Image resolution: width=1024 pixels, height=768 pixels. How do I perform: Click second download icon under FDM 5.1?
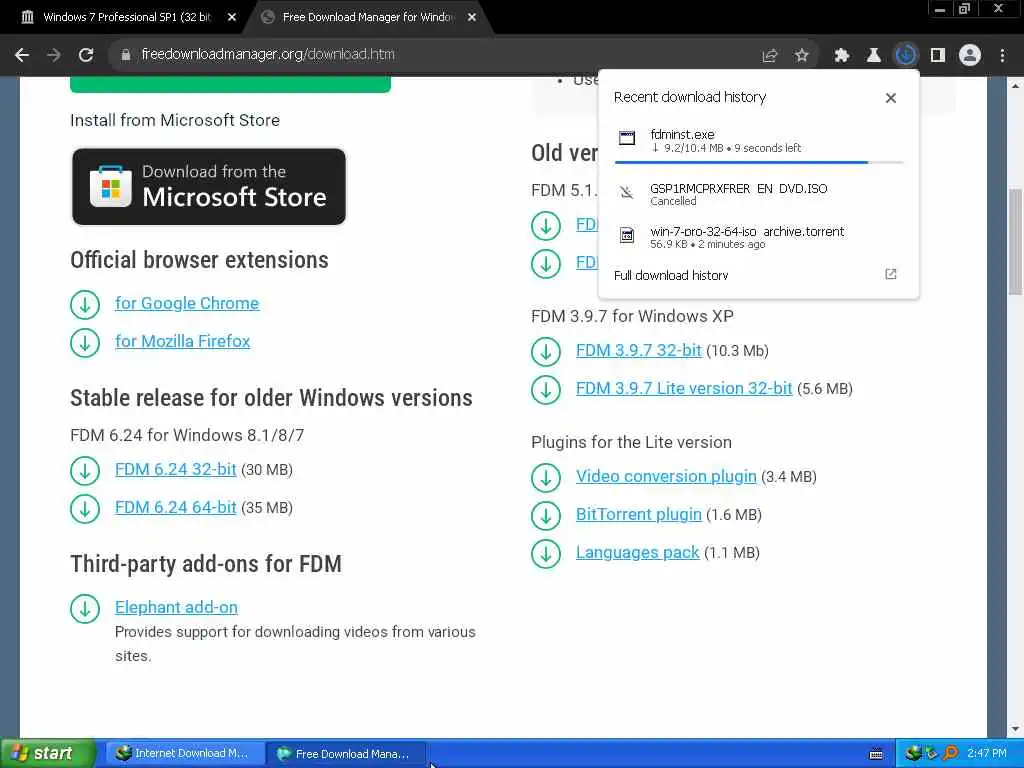[546, 263]
